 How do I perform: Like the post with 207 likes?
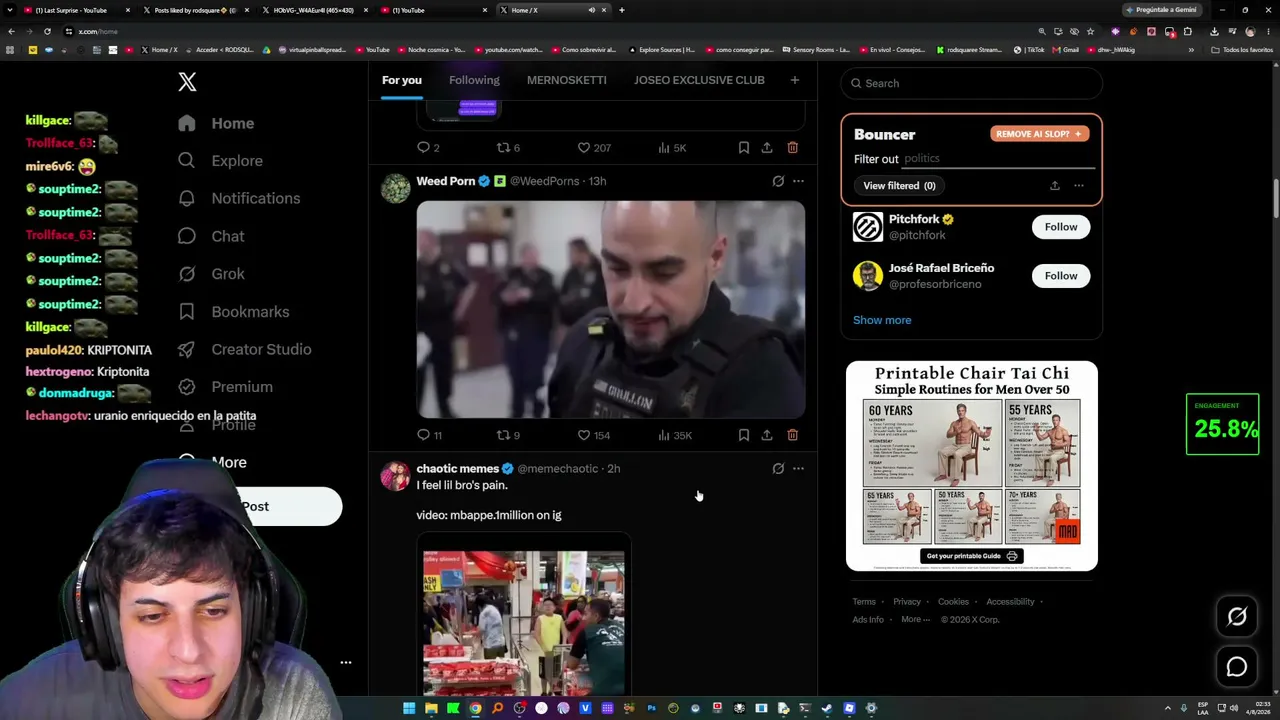coord(594,148)
